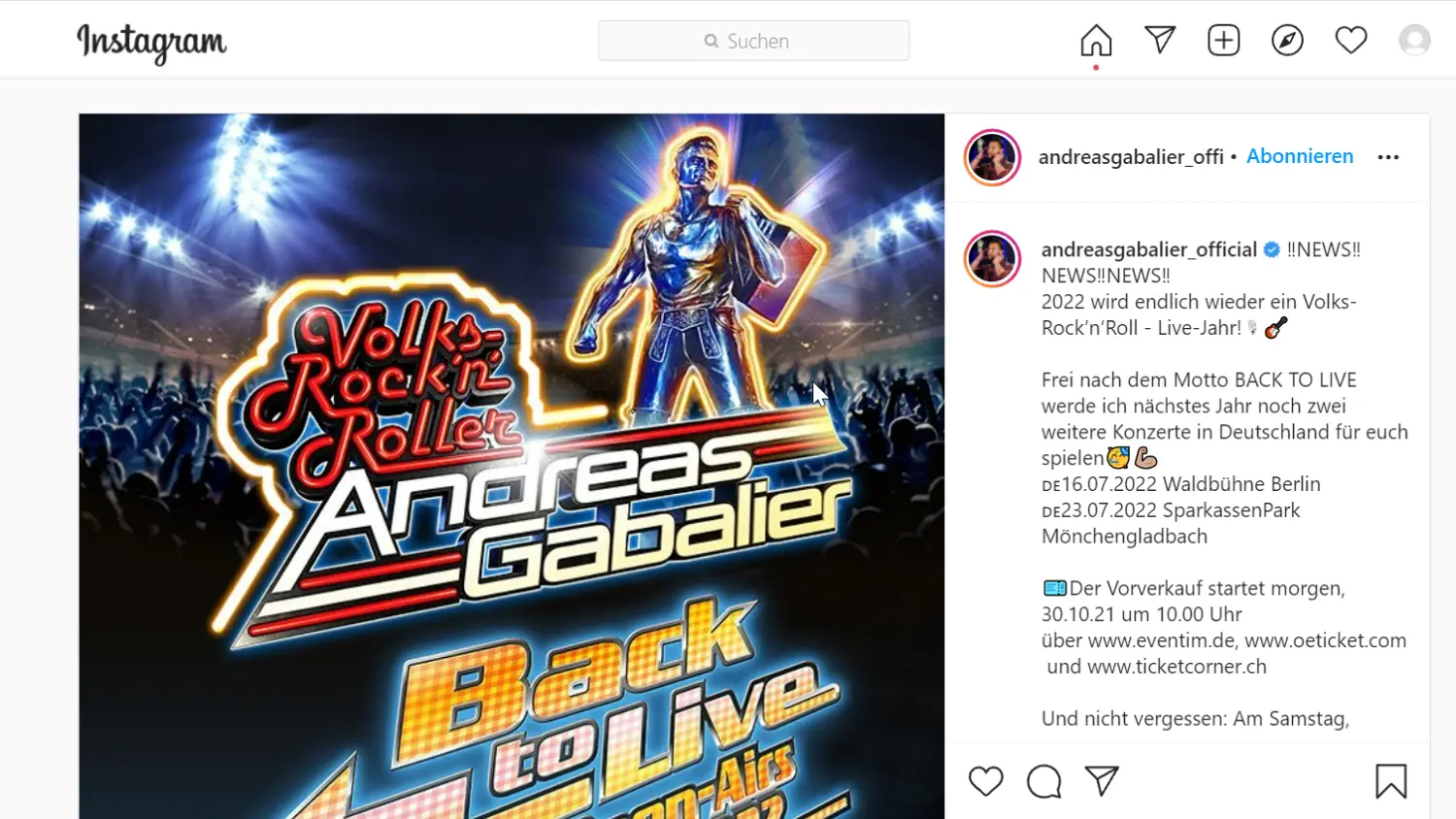The width and height of the screenshot is (1456, 819).
Task: View profile picture beside the caption
Action: [992, 259]
